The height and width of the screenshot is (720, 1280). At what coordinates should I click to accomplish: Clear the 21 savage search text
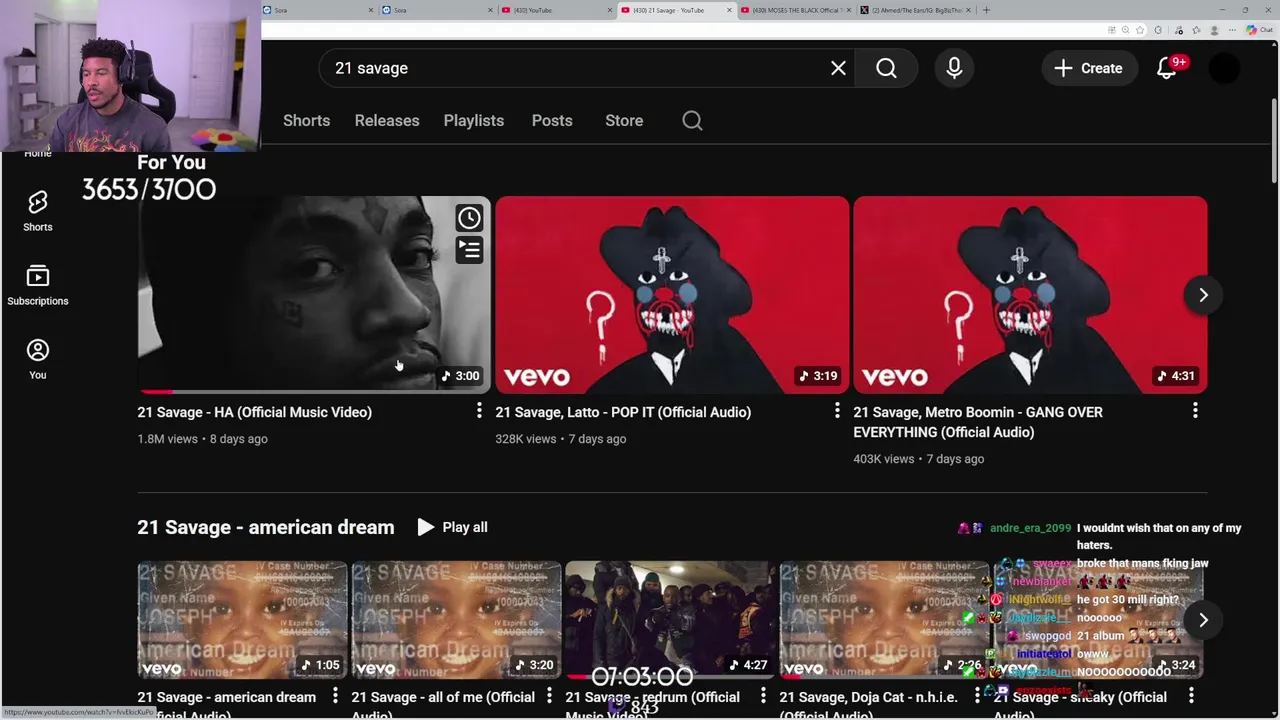838,68
